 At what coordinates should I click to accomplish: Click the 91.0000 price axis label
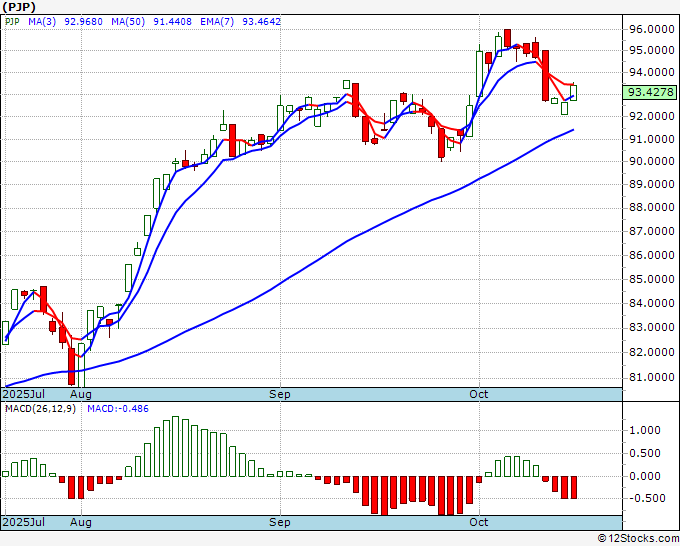[x=652, y=139]
